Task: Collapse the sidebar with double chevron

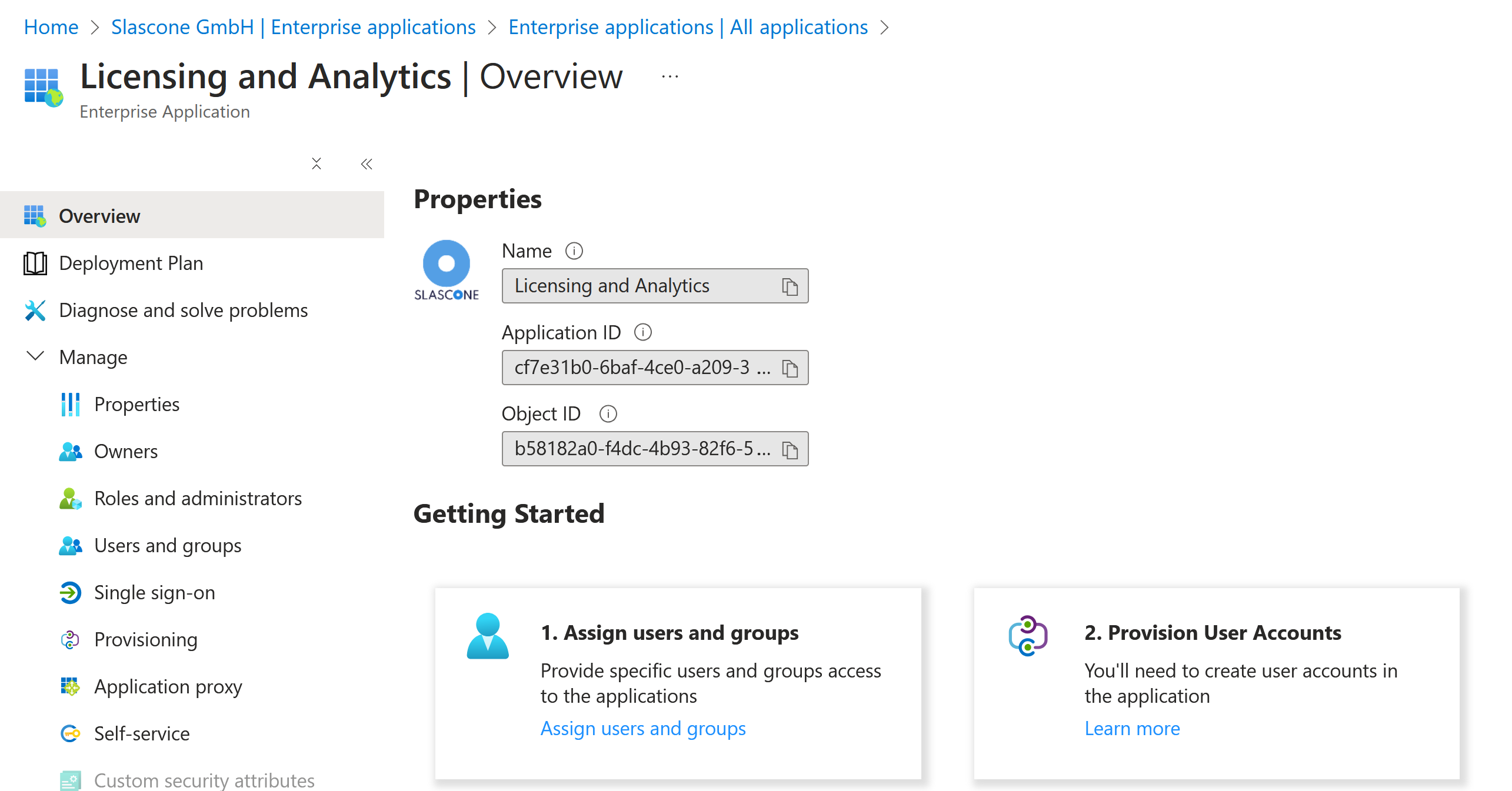Action: coord(367,164)
